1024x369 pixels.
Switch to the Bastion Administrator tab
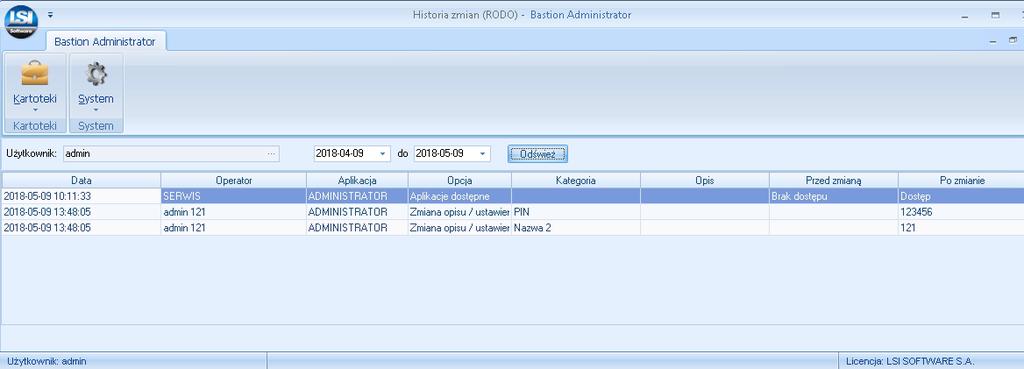[105, 41]
